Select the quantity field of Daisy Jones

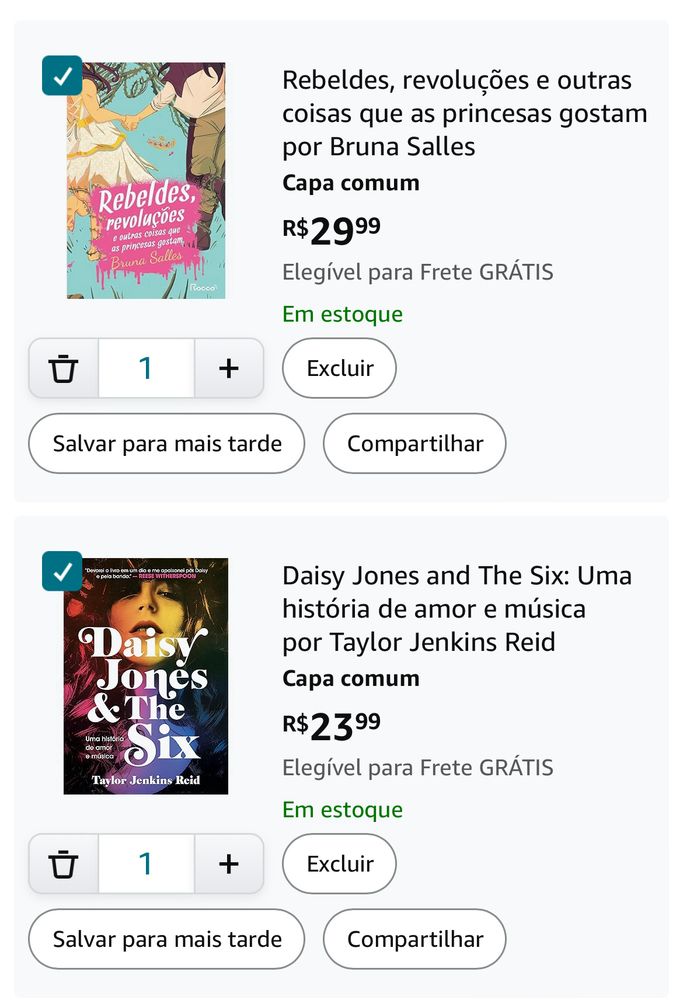pos(146,864)
